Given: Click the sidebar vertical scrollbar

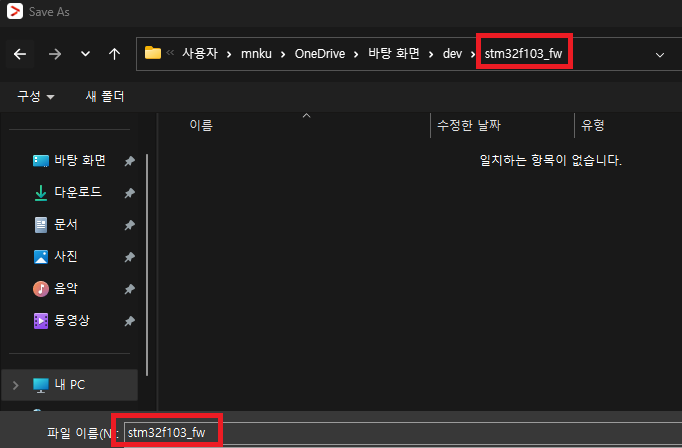Looking at the screenshot, I should pyautogui.click(x=147, y=264).
